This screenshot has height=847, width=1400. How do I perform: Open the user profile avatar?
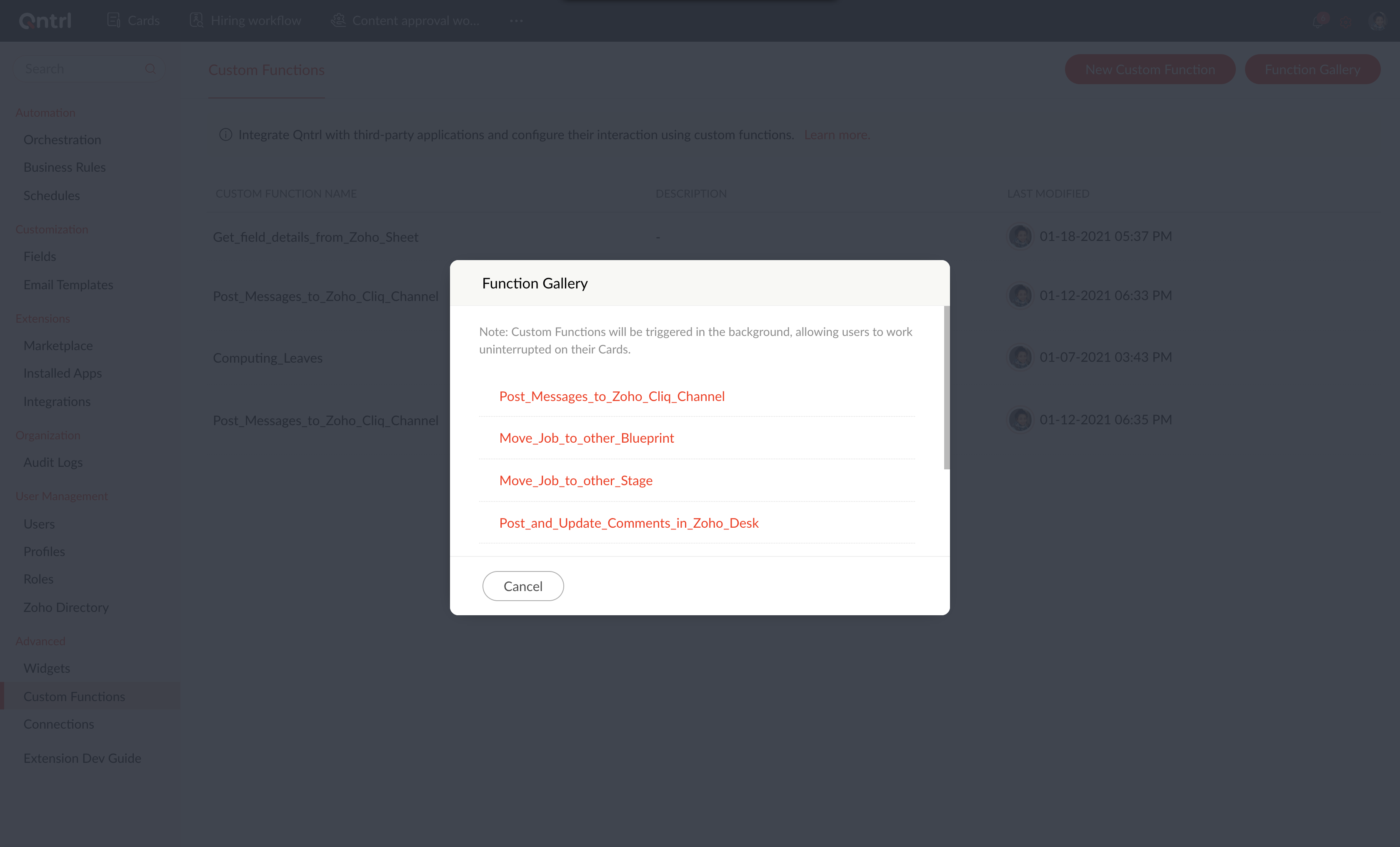pos(1378,21)
